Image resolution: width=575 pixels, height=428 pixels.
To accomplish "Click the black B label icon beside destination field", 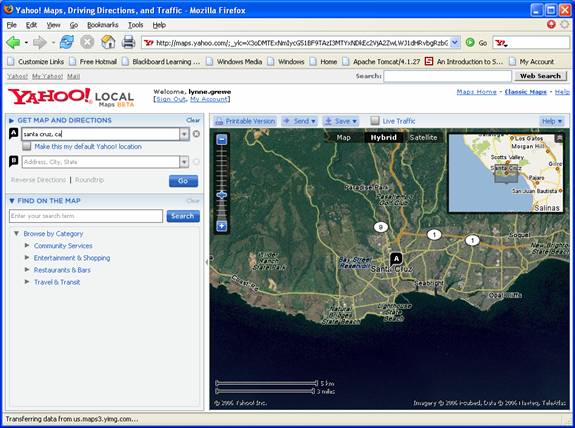I will click(x=13, y=161).
